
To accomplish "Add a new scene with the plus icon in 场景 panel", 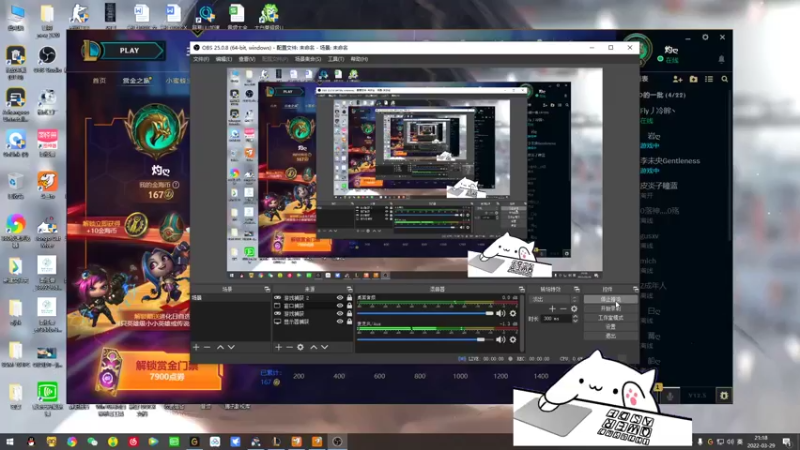I will pyautogui.click(x=196, y=347).
